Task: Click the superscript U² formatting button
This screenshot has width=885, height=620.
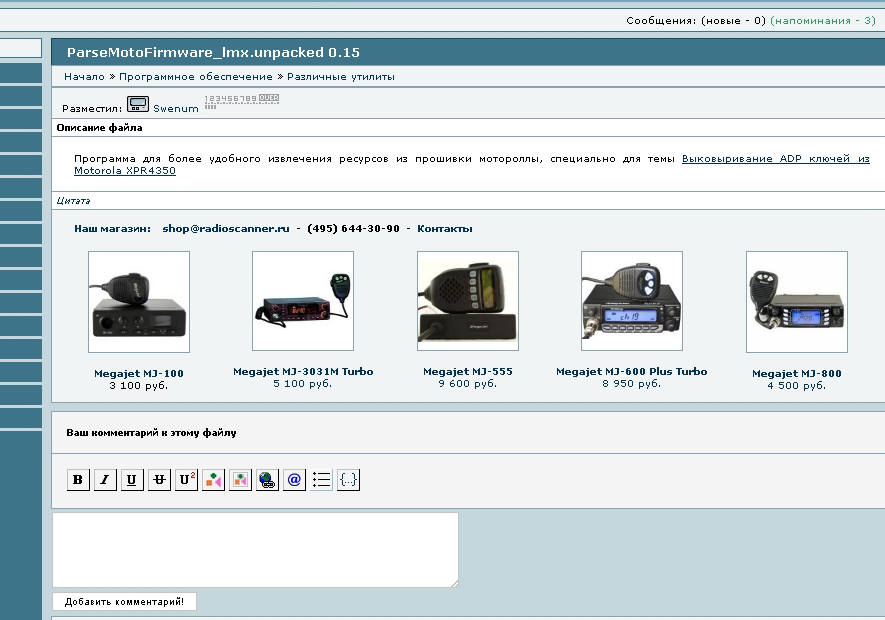Action: point(186,480)
